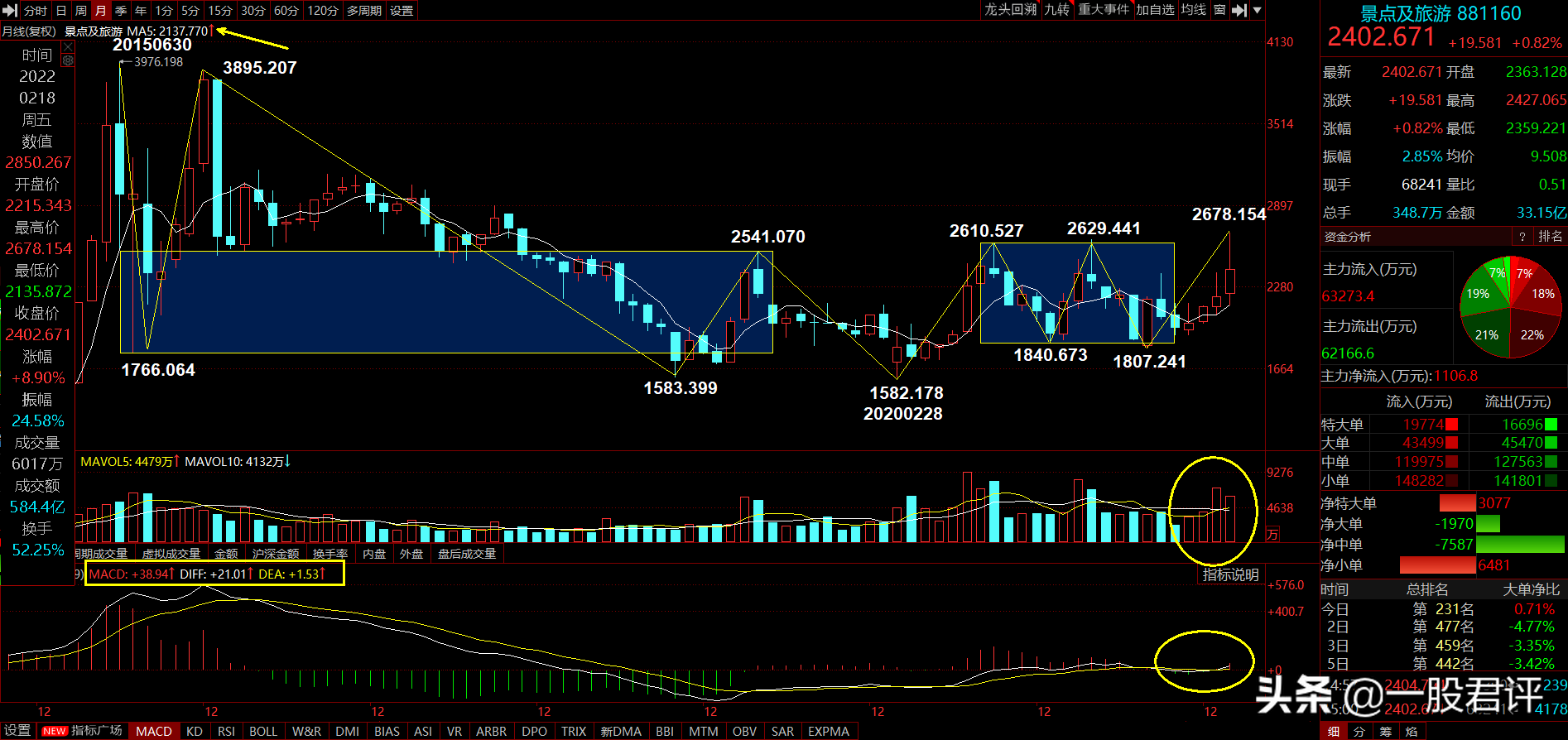Click the 景点及旅游 881160 sector title

1441,13
